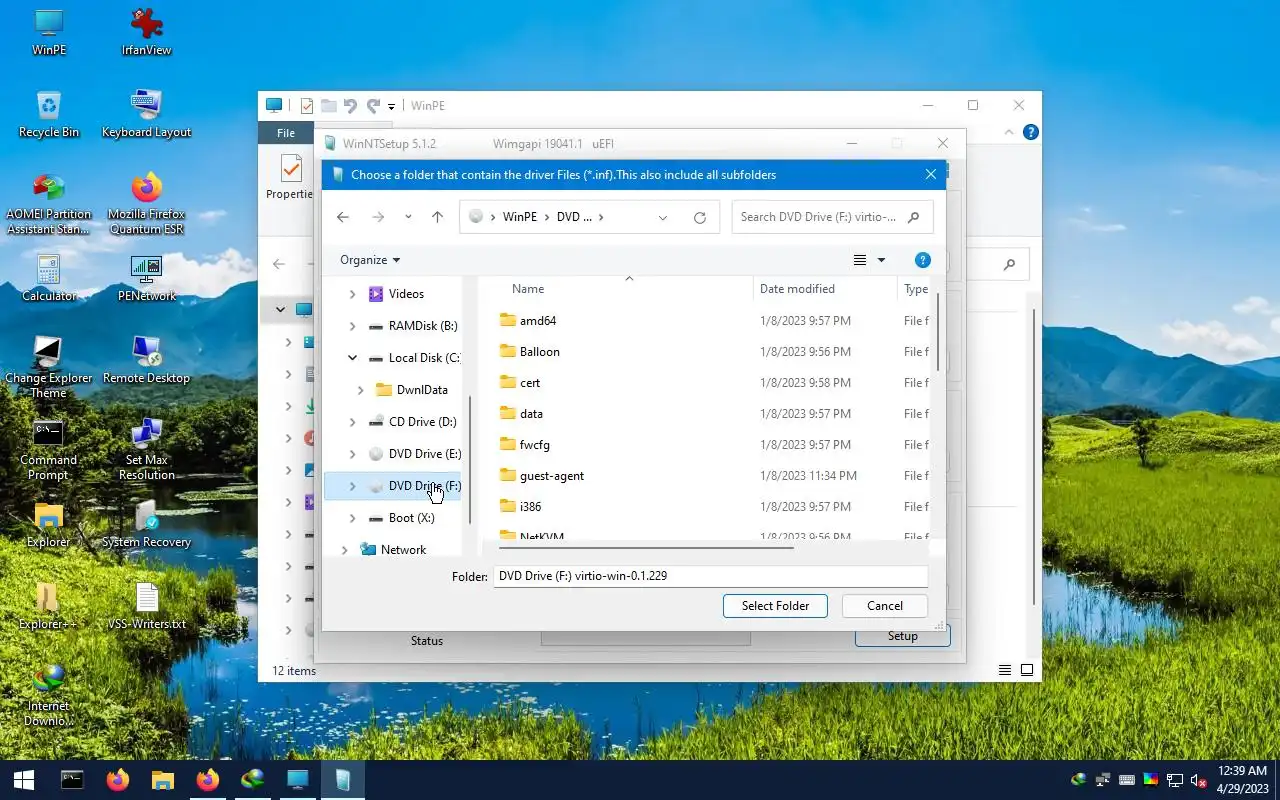Switch WinPE window to details view

pos(1005,670)
